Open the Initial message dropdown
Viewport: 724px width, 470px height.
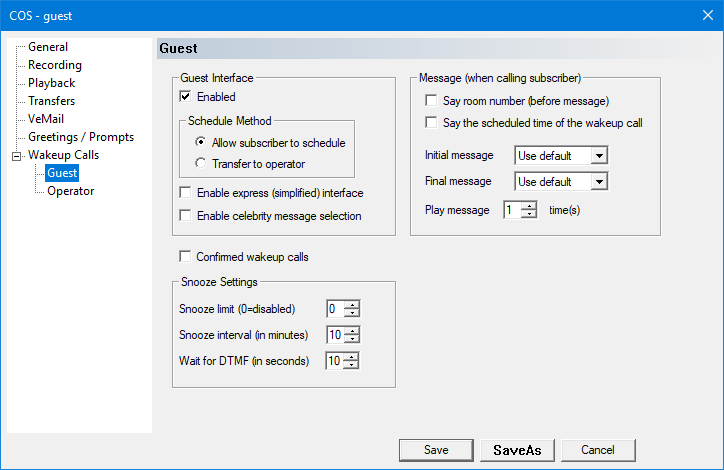(x=598, y=156)
